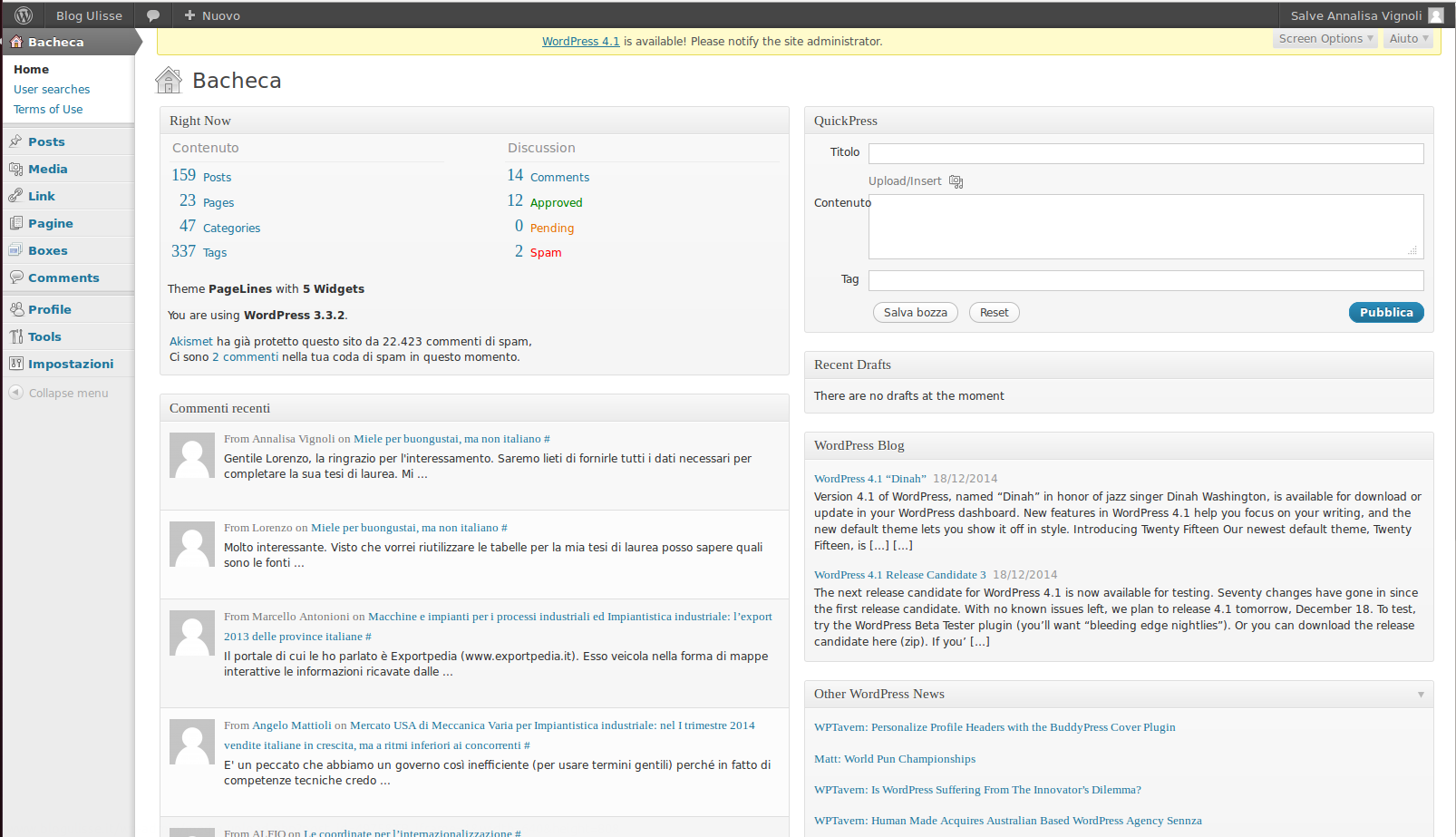
Task: Click the WordPress logo in admin bar
Action: 24,15
